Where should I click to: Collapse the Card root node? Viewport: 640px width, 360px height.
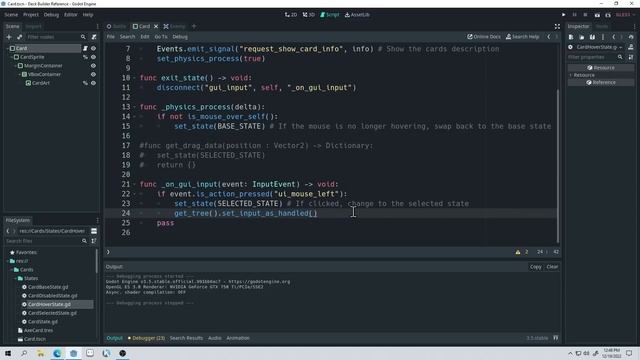pos(7,48)
